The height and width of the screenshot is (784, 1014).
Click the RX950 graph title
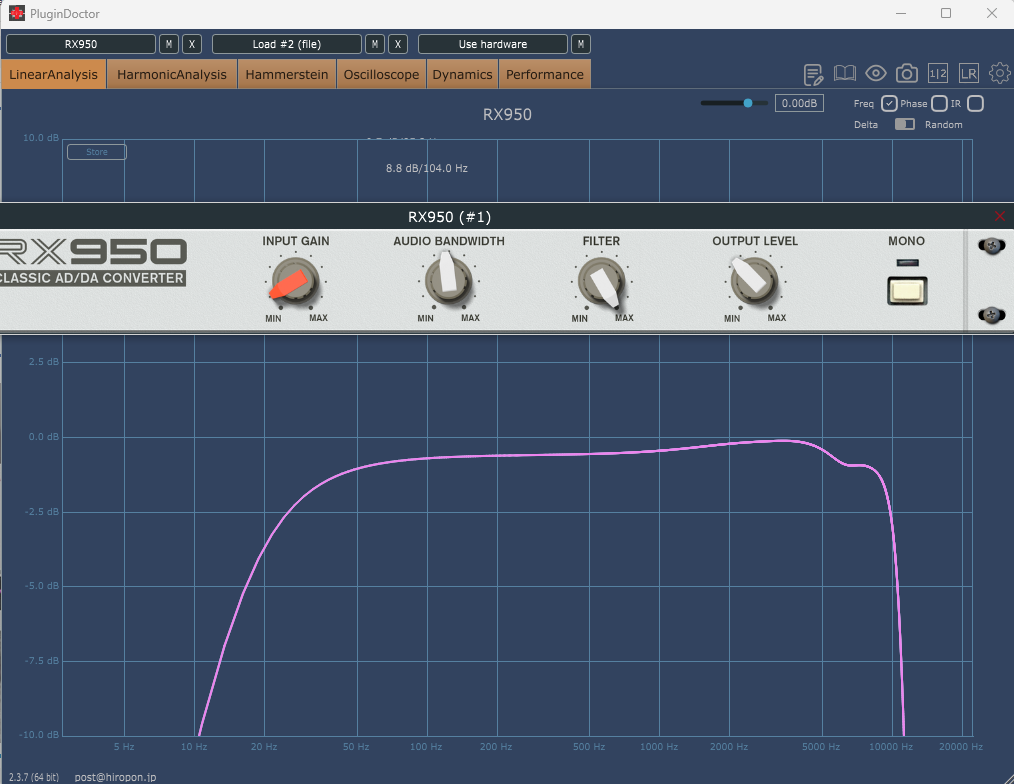click(507, 114)
